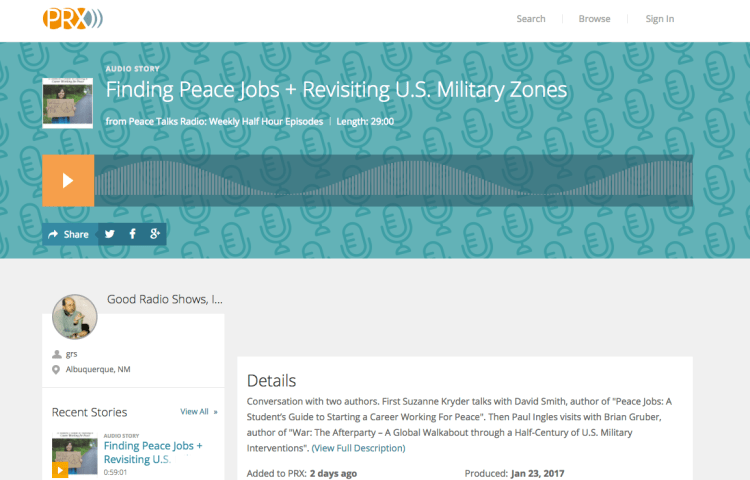The width and height of the screenshot is (750, 480).
Task: Seek within the audio waveform
Action: [392, 181]
